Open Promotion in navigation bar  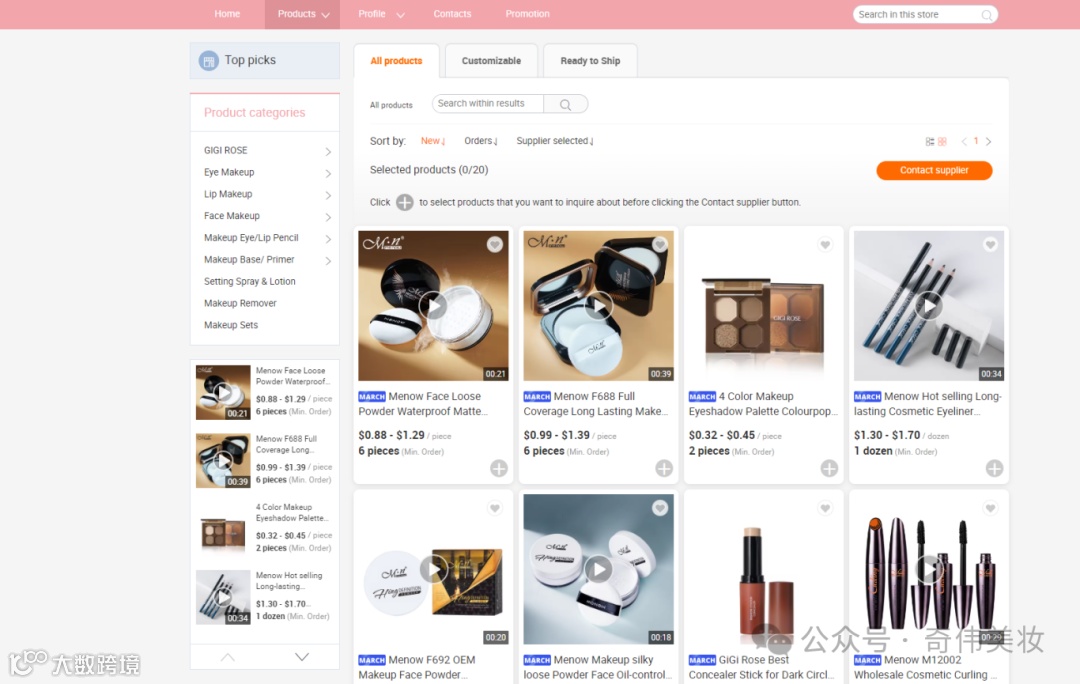pos(528,14)
